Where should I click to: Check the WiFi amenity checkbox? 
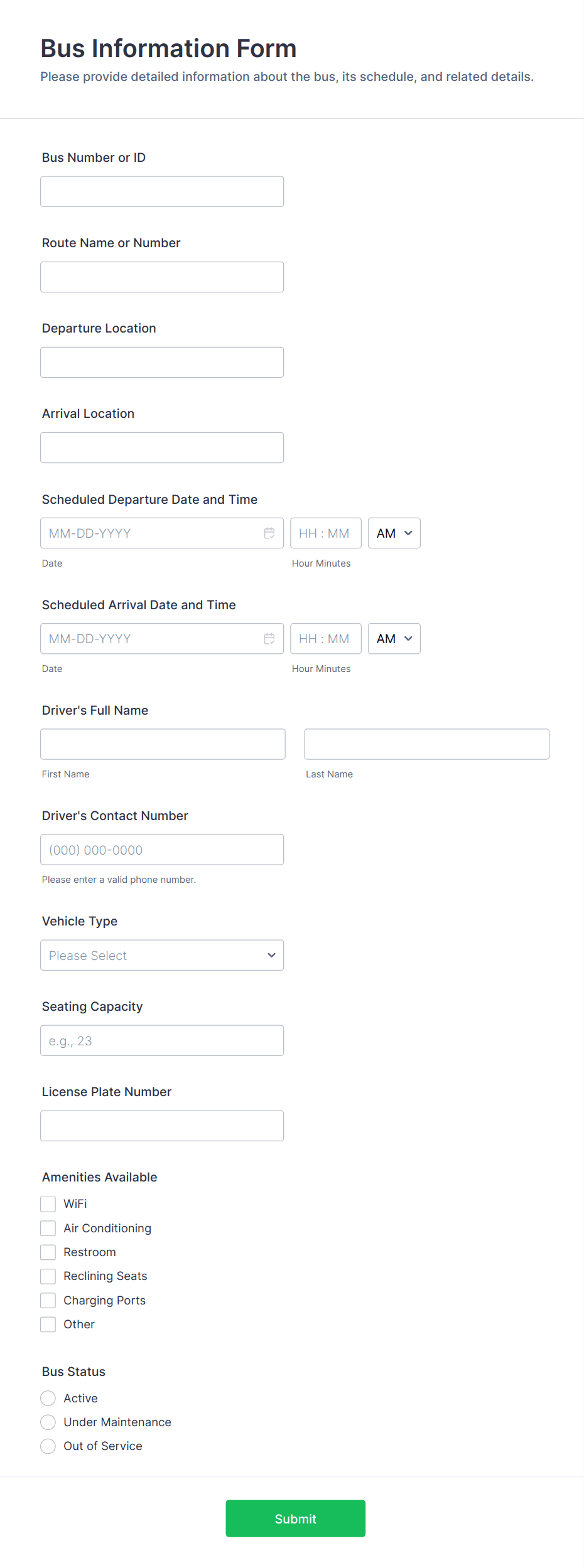(x=48, y=1204)
